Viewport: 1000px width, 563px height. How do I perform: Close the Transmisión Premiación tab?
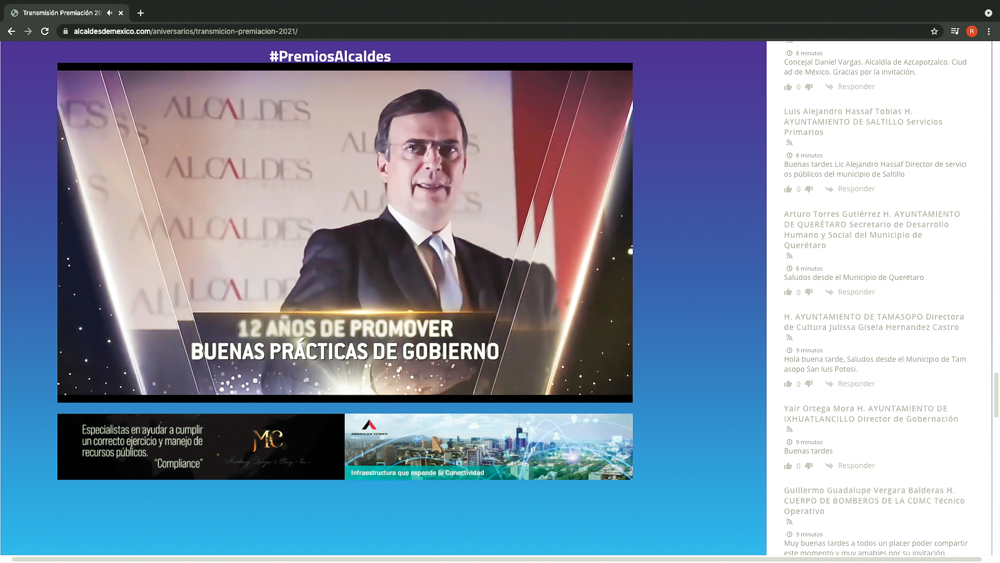121,13
